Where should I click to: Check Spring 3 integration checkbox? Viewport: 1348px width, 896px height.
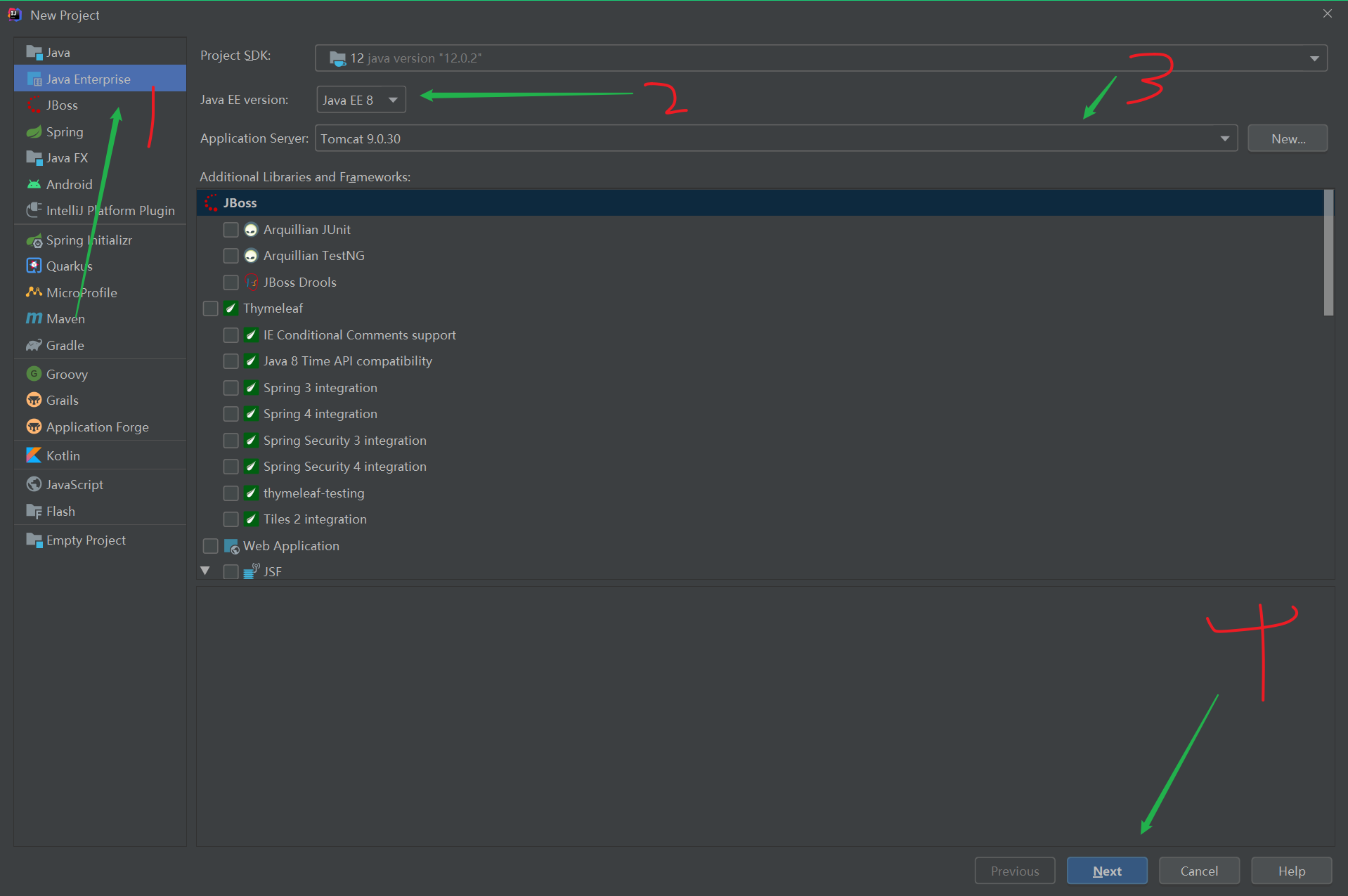pos(231,388)
